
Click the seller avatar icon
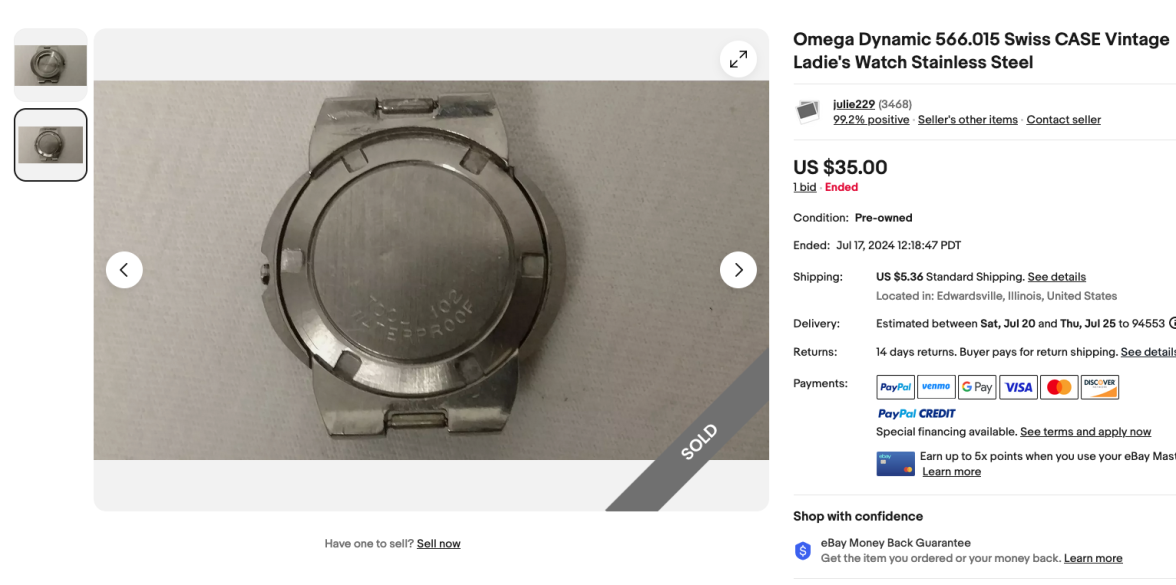[x=808, y=111]
